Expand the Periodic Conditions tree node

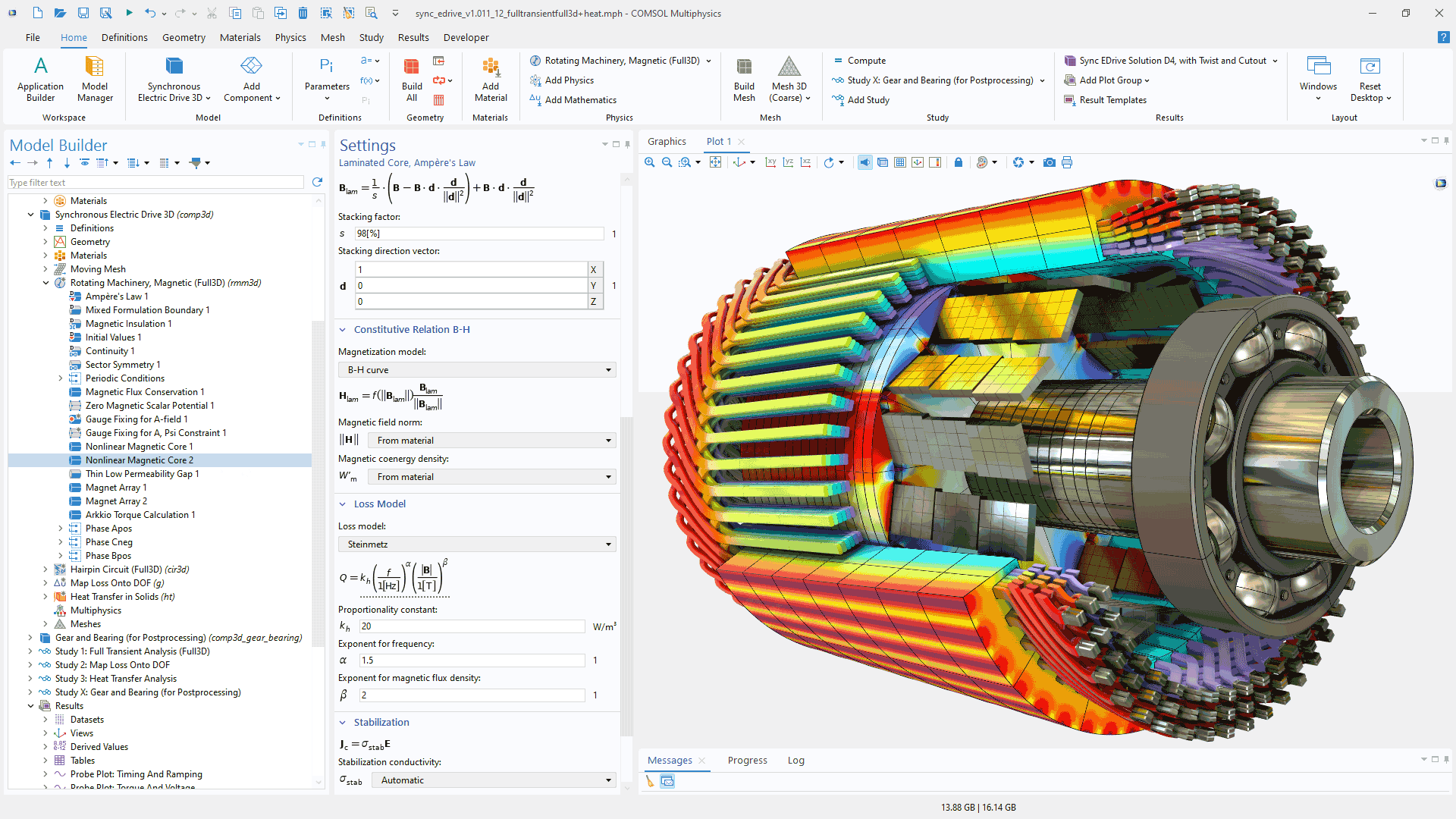pyautogui.click(x=61, y=378)
